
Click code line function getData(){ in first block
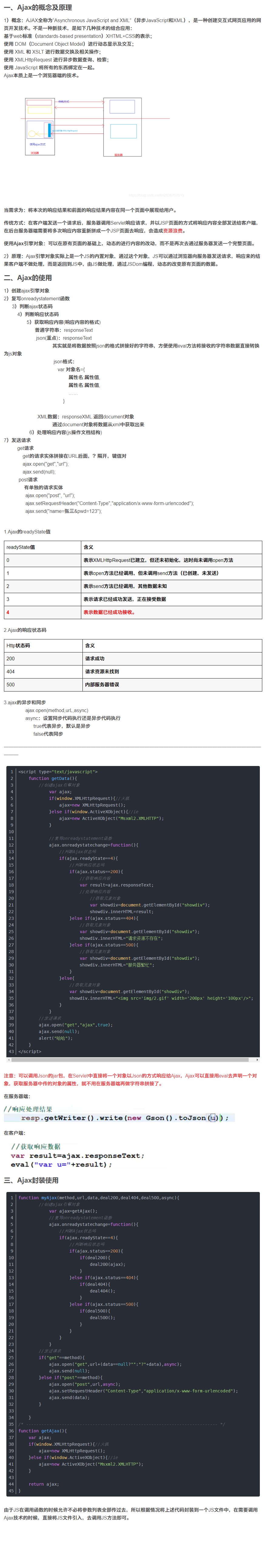[x=53, y=778]
